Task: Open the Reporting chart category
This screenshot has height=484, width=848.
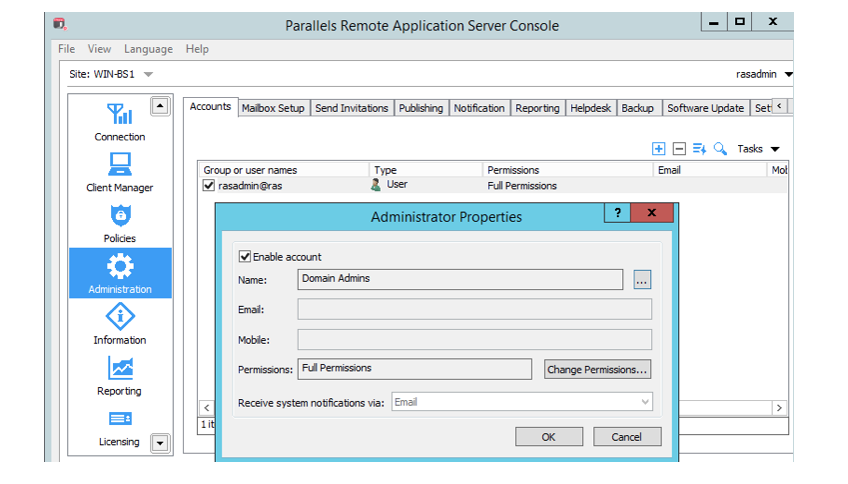Action: [120, 376]
